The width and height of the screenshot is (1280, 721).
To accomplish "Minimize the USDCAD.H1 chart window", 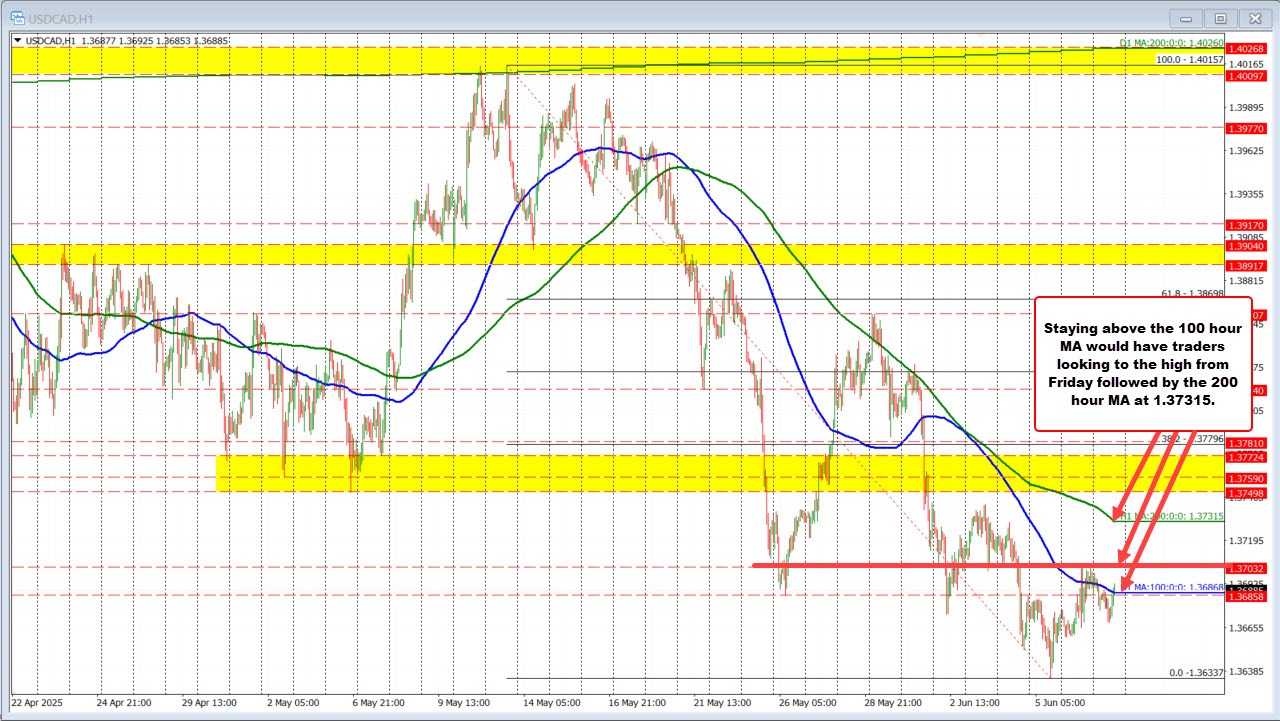I will tap(1185, 17).
